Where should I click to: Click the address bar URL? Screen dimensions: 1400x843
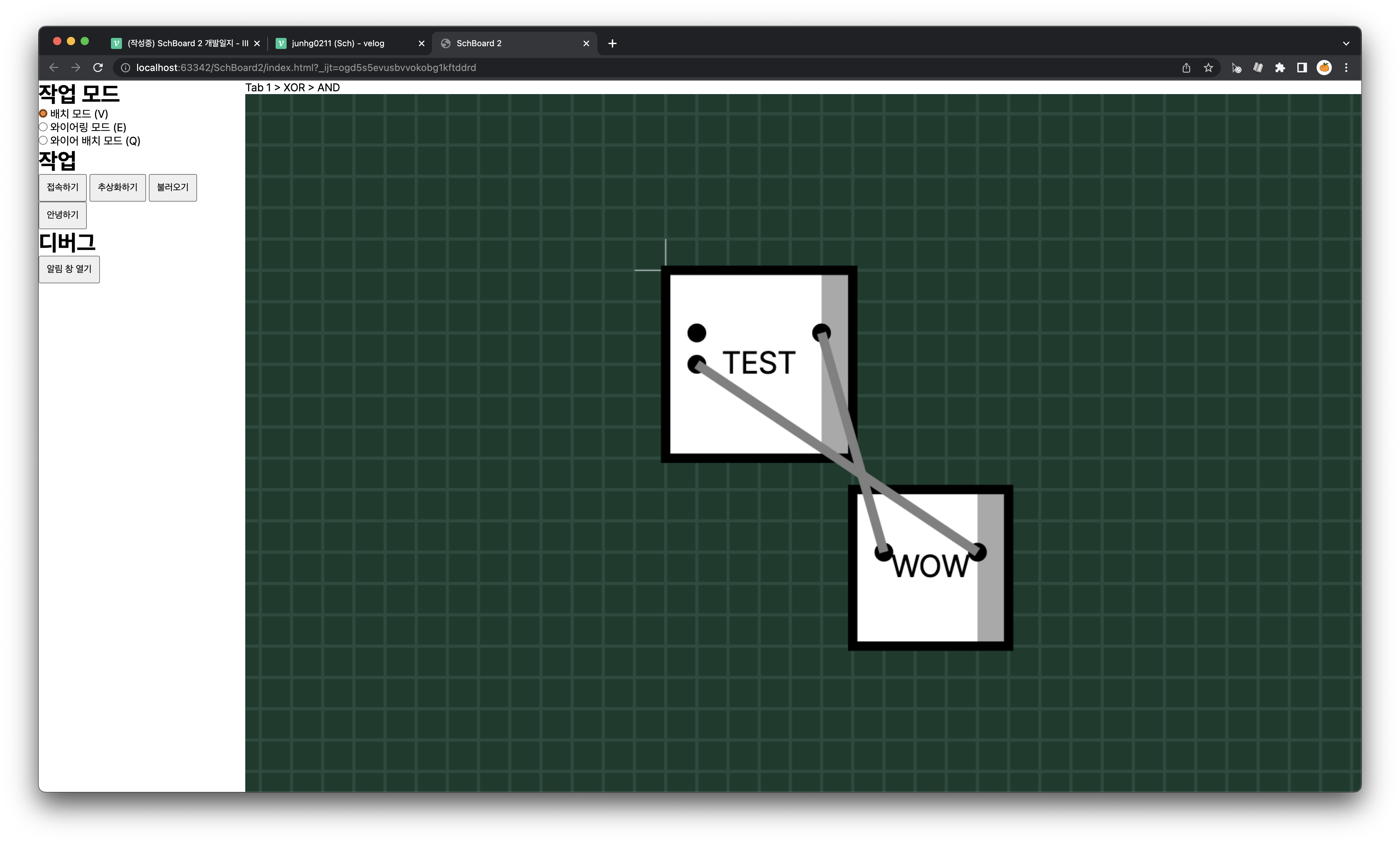(307, 68)
